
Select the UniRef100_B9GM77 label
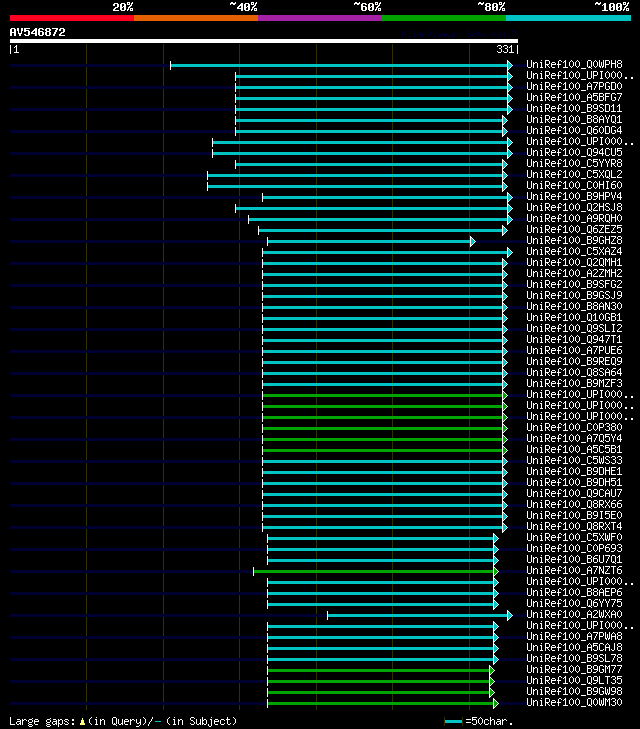(574, 669)
